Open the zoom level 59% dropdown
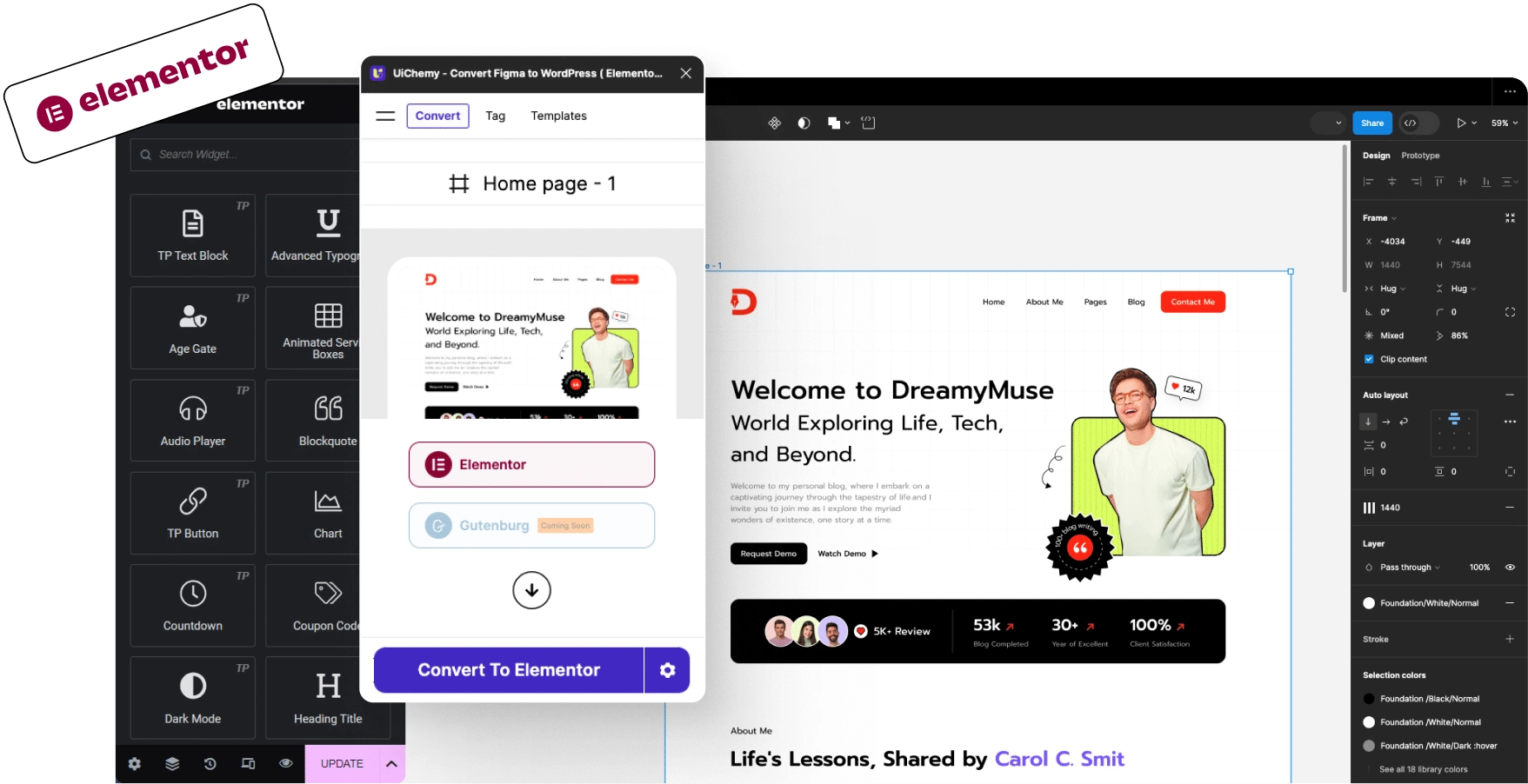 pyautogui.click(x=1504, y=123)
